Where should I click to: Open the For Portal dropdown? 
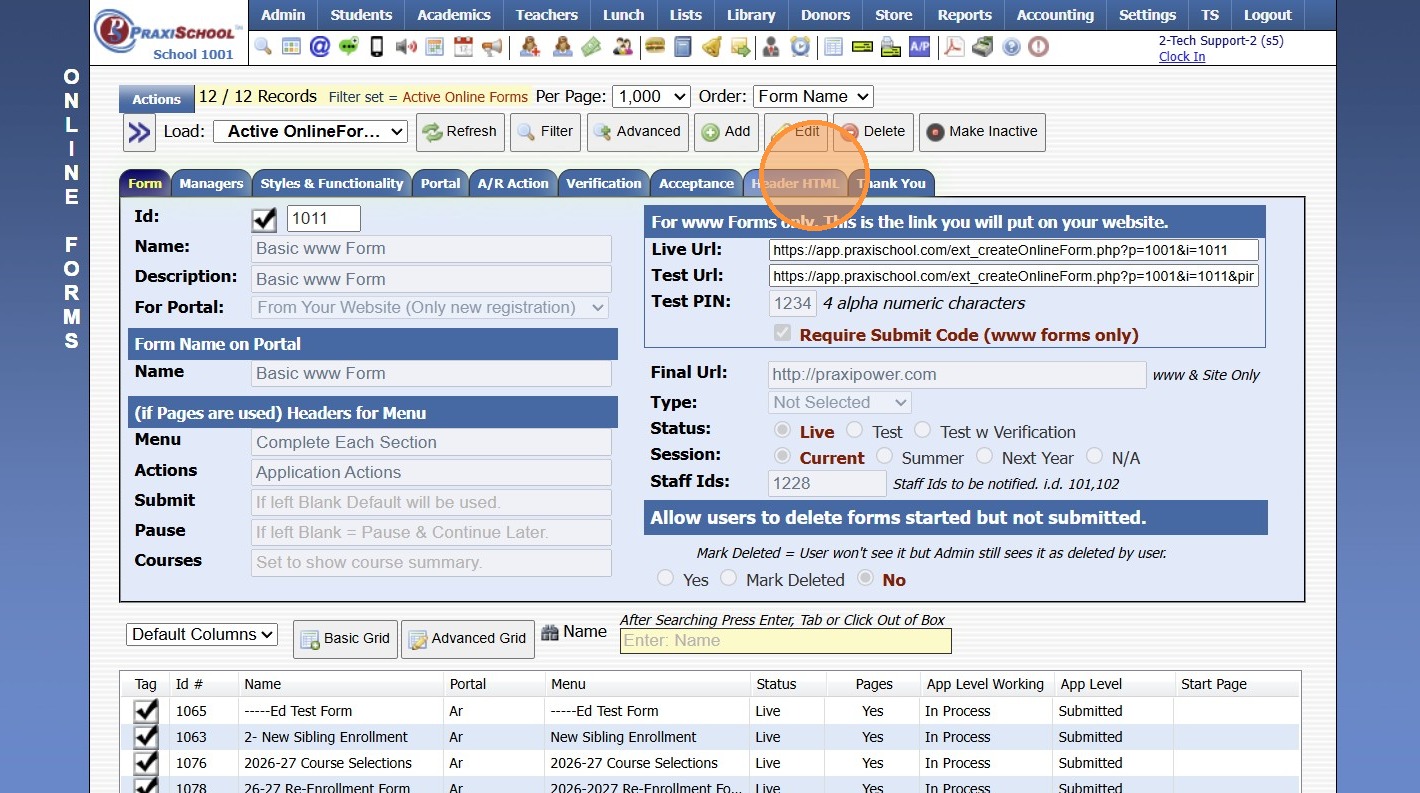[430, 307]
